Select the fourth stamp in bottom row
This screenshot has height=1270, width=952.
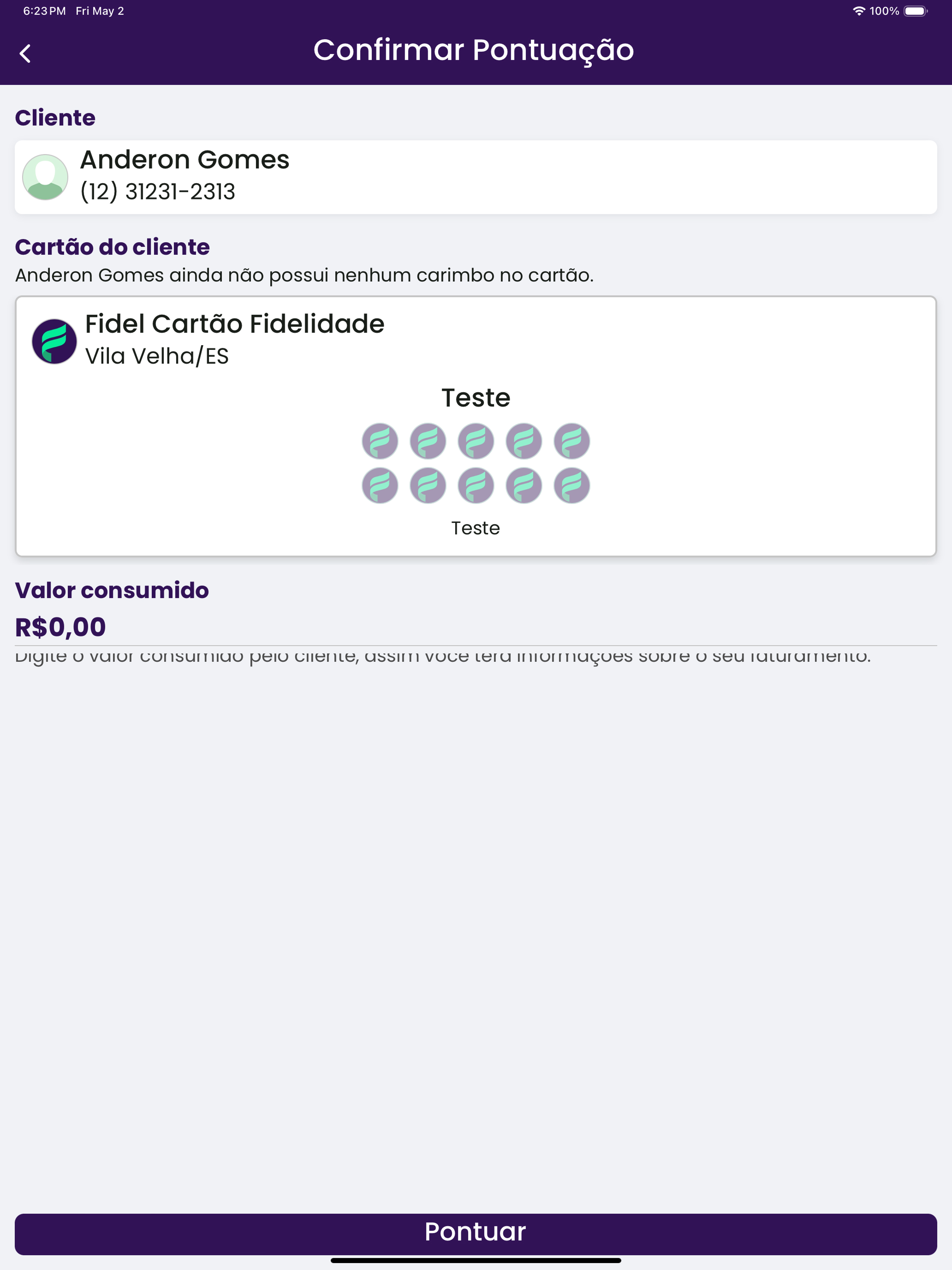524,486
